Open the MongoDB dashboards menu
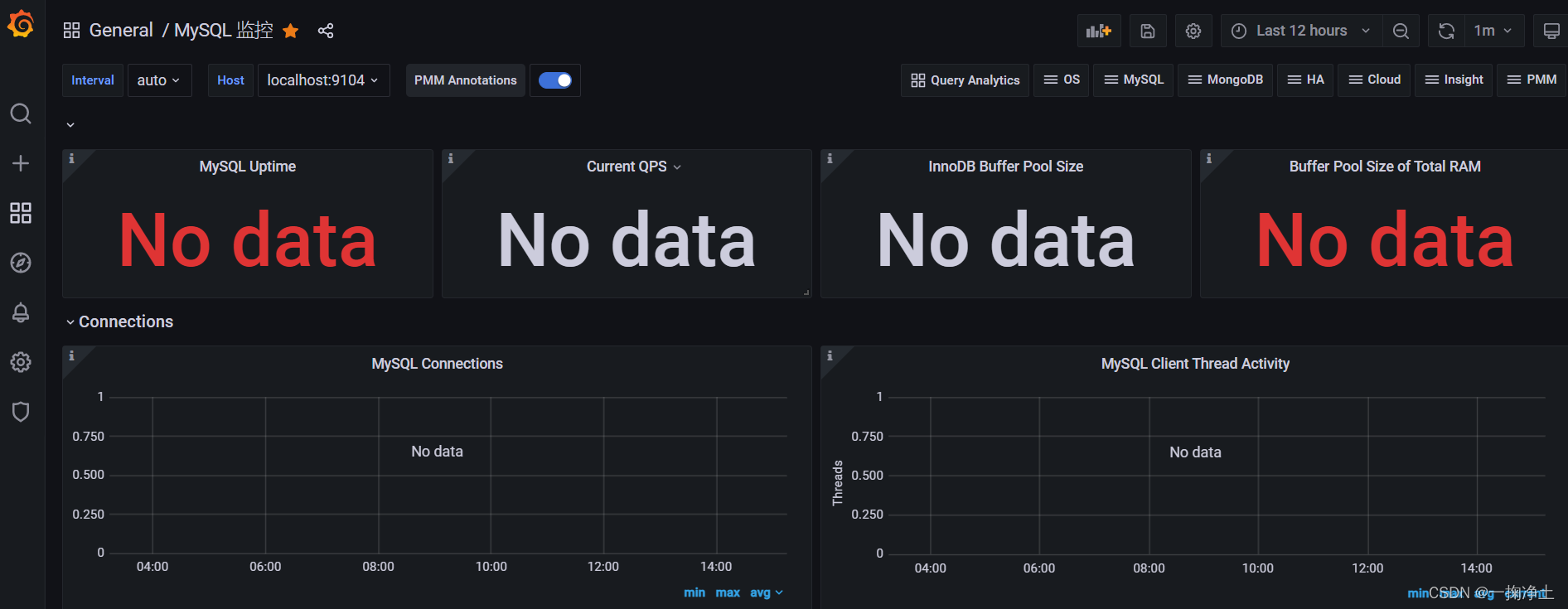Image resolution: width=1568 pixels, height=609 pixels. pos(1225,80)
